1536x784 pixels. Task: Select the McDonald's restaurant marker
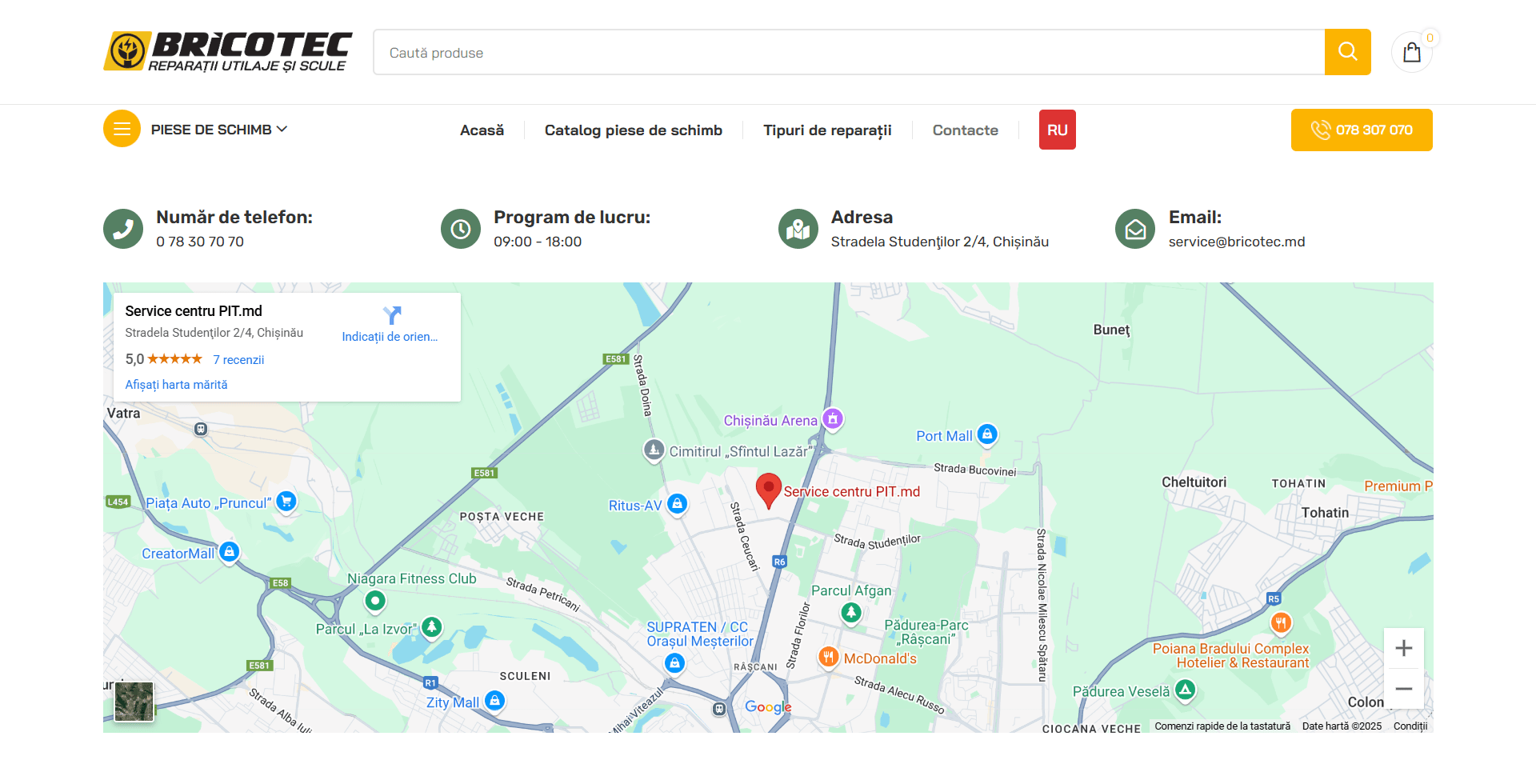(x=828, y=658)
